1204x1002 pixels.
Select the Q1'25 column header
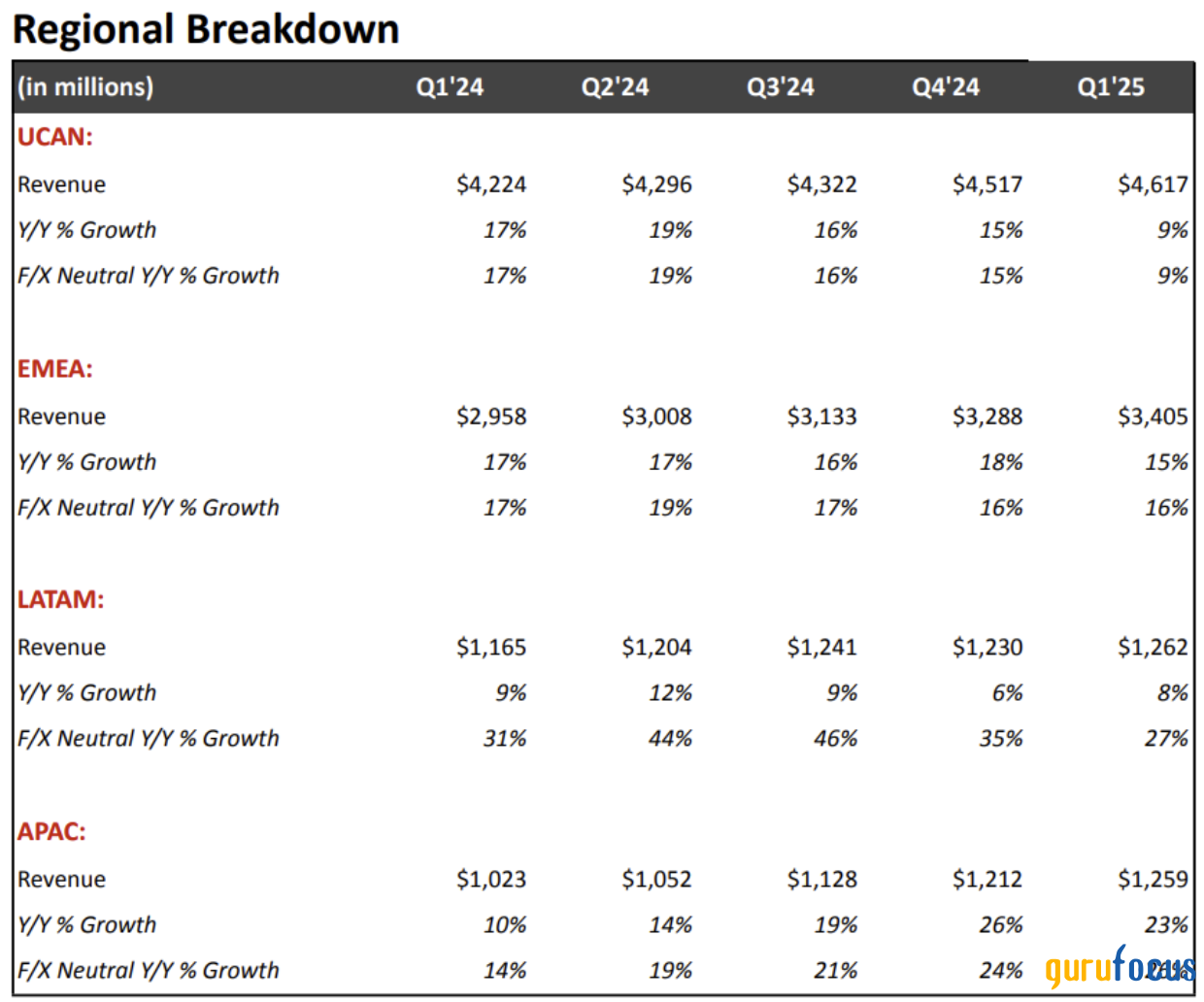pos(1111,87)
